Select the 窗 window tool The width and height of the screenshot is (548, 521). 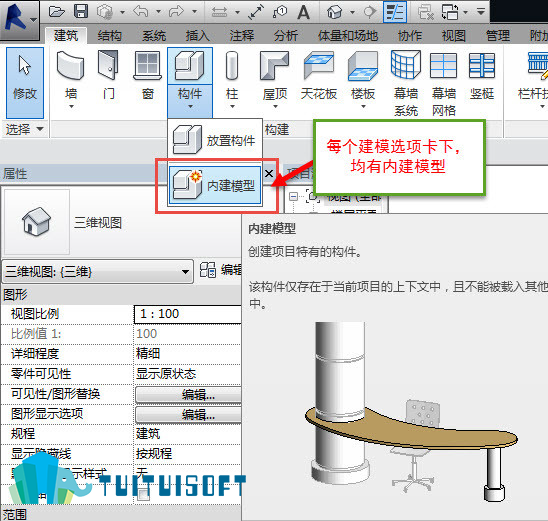[x=148, y=75]
